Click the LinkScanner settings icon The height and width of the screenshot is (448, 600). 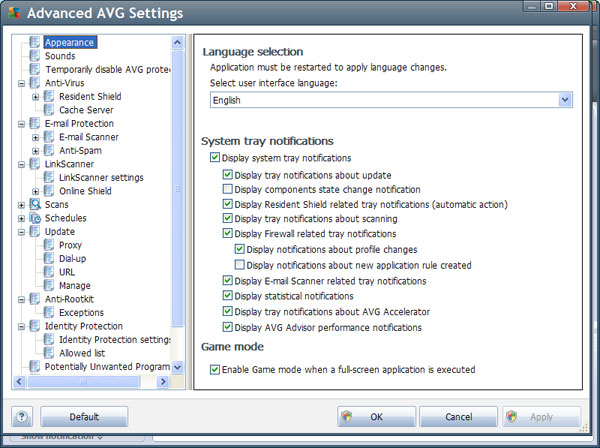49,178
